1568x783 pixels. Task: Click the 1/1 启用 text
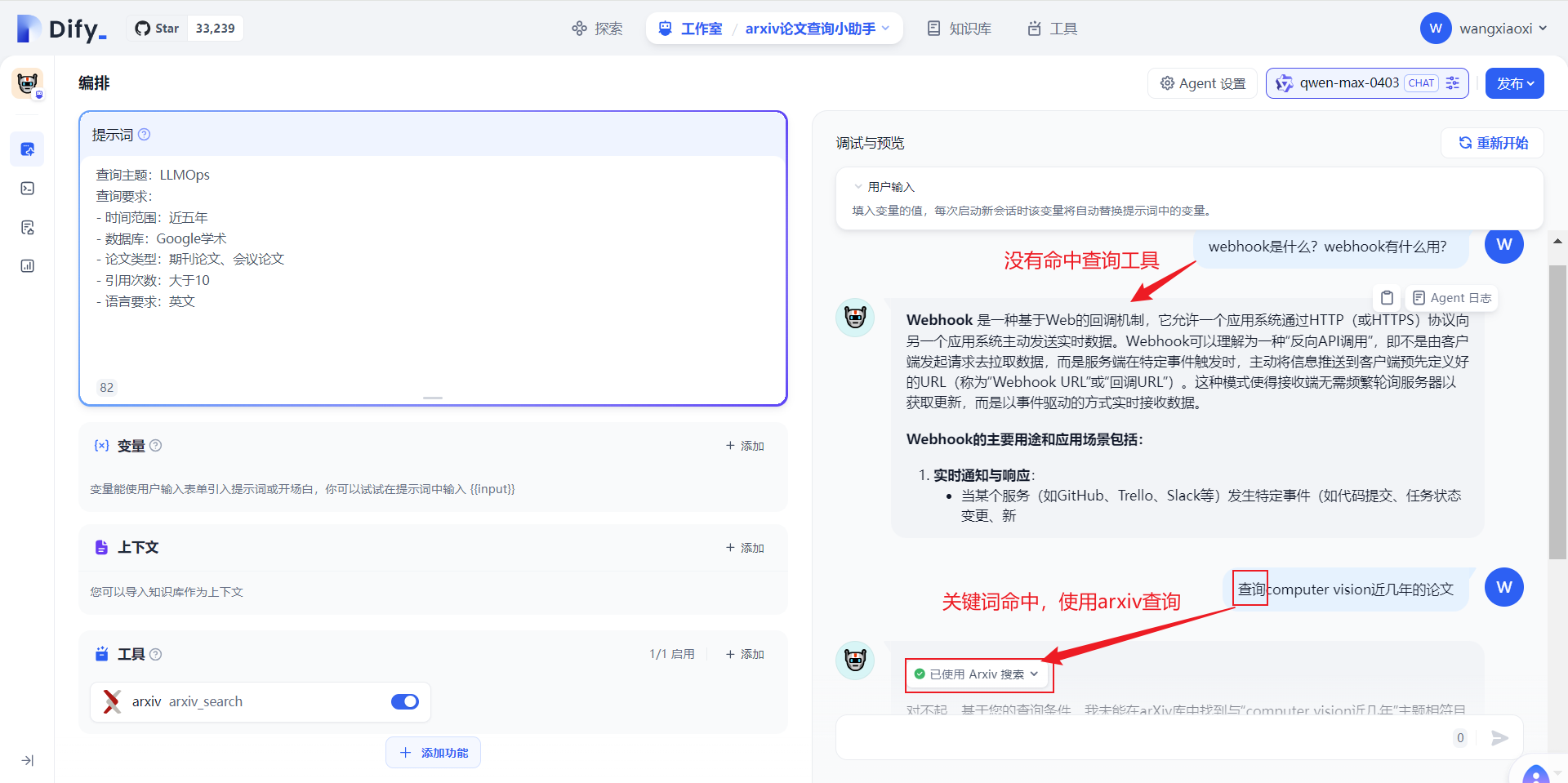pyautogui.click(x=672, y=654)
